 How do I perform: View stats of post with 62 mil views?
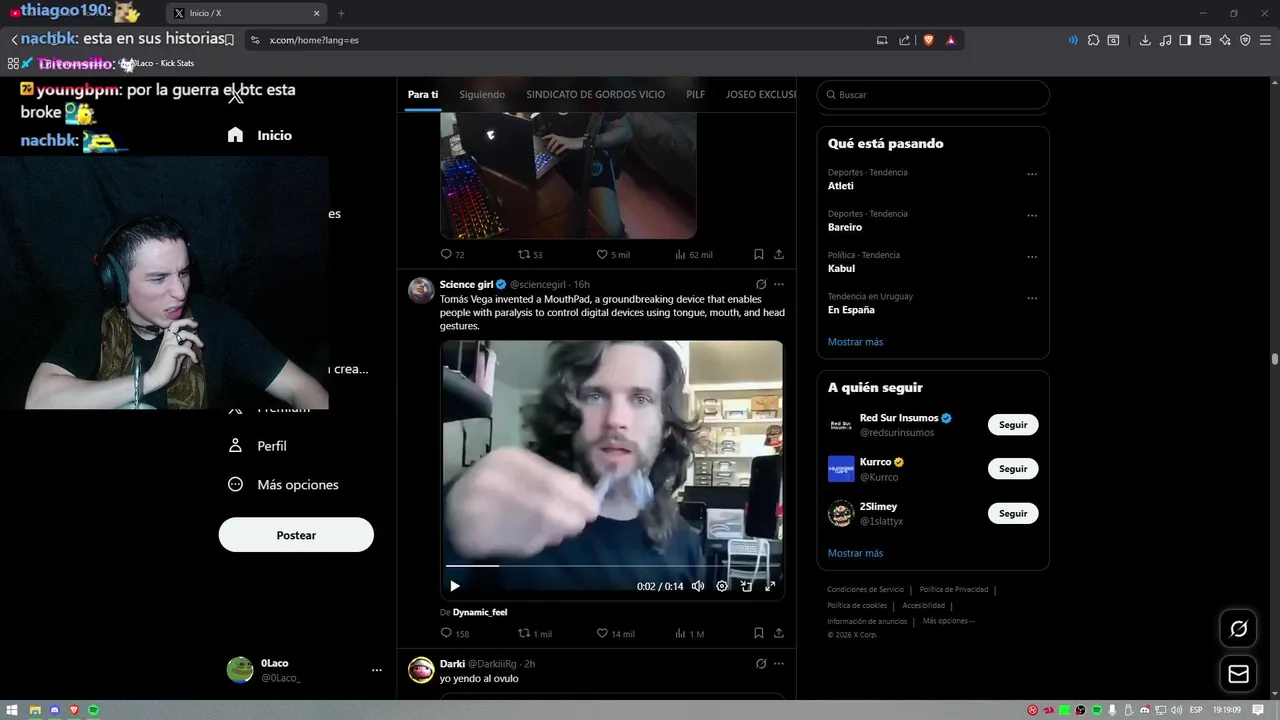[x=693, y=254]
